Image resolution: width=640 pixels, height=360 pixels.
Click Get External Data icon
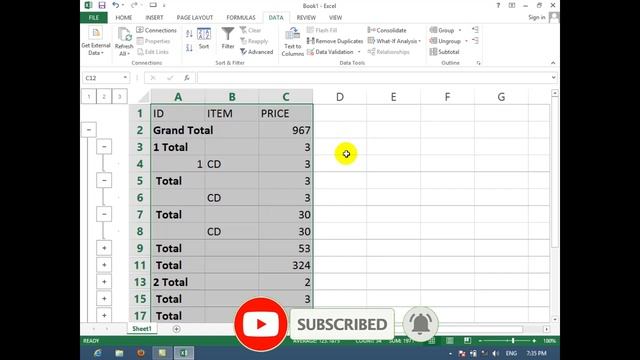coord(96,33)
